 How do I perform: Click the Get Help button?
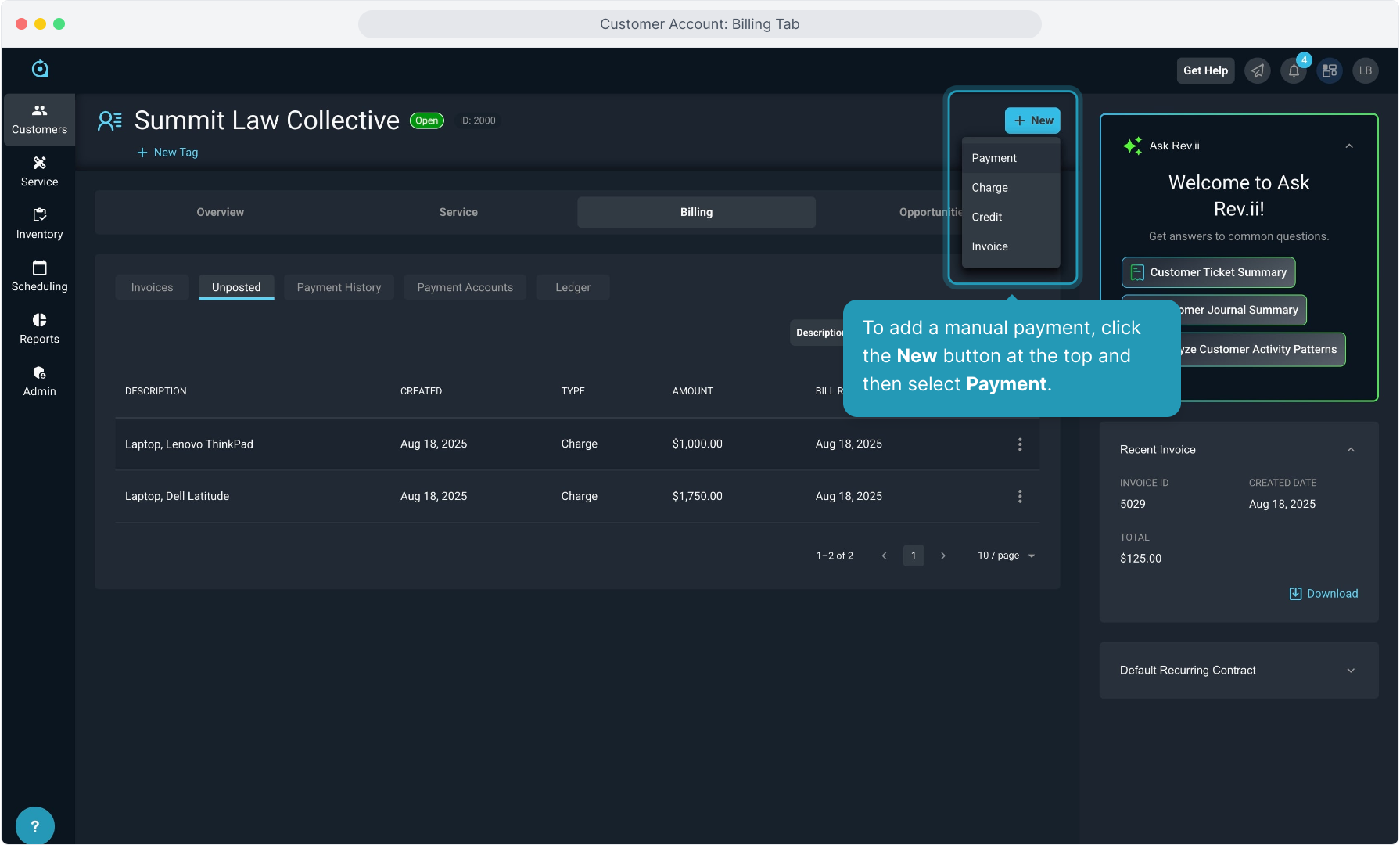1204,70
